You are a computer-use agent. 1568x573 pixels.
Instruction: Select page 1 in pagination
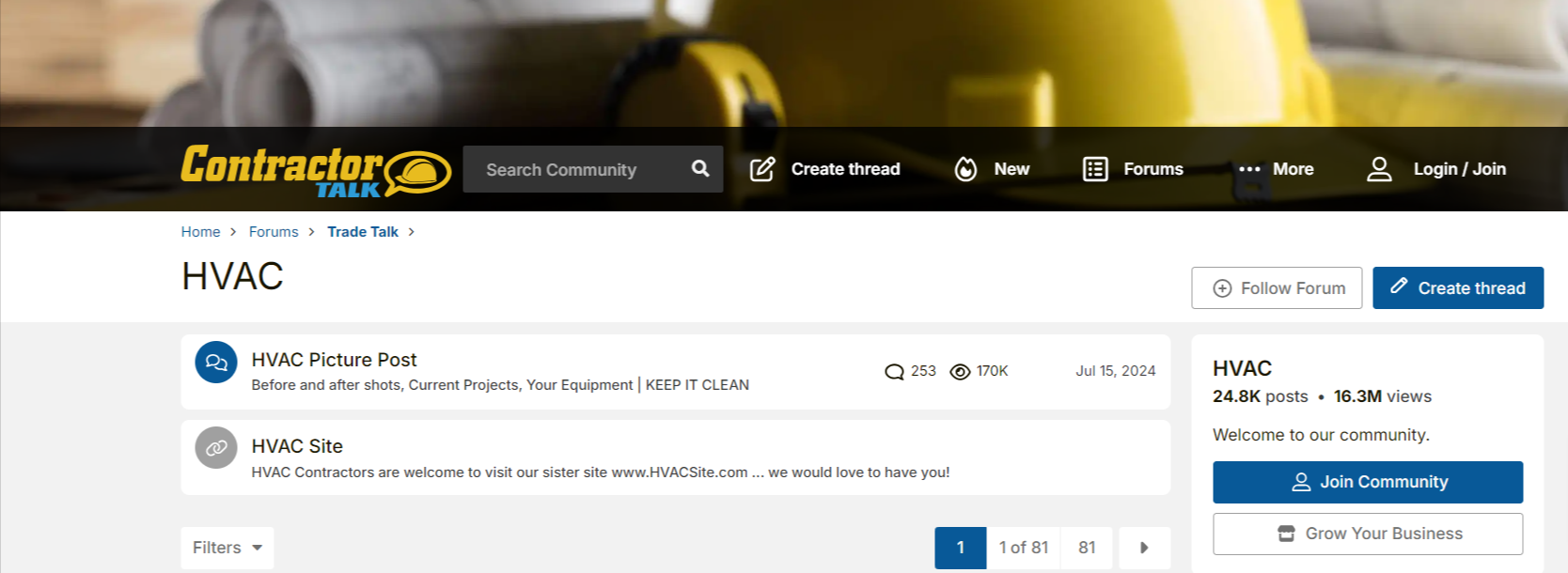pyautogui.click(x=960, y=548)
